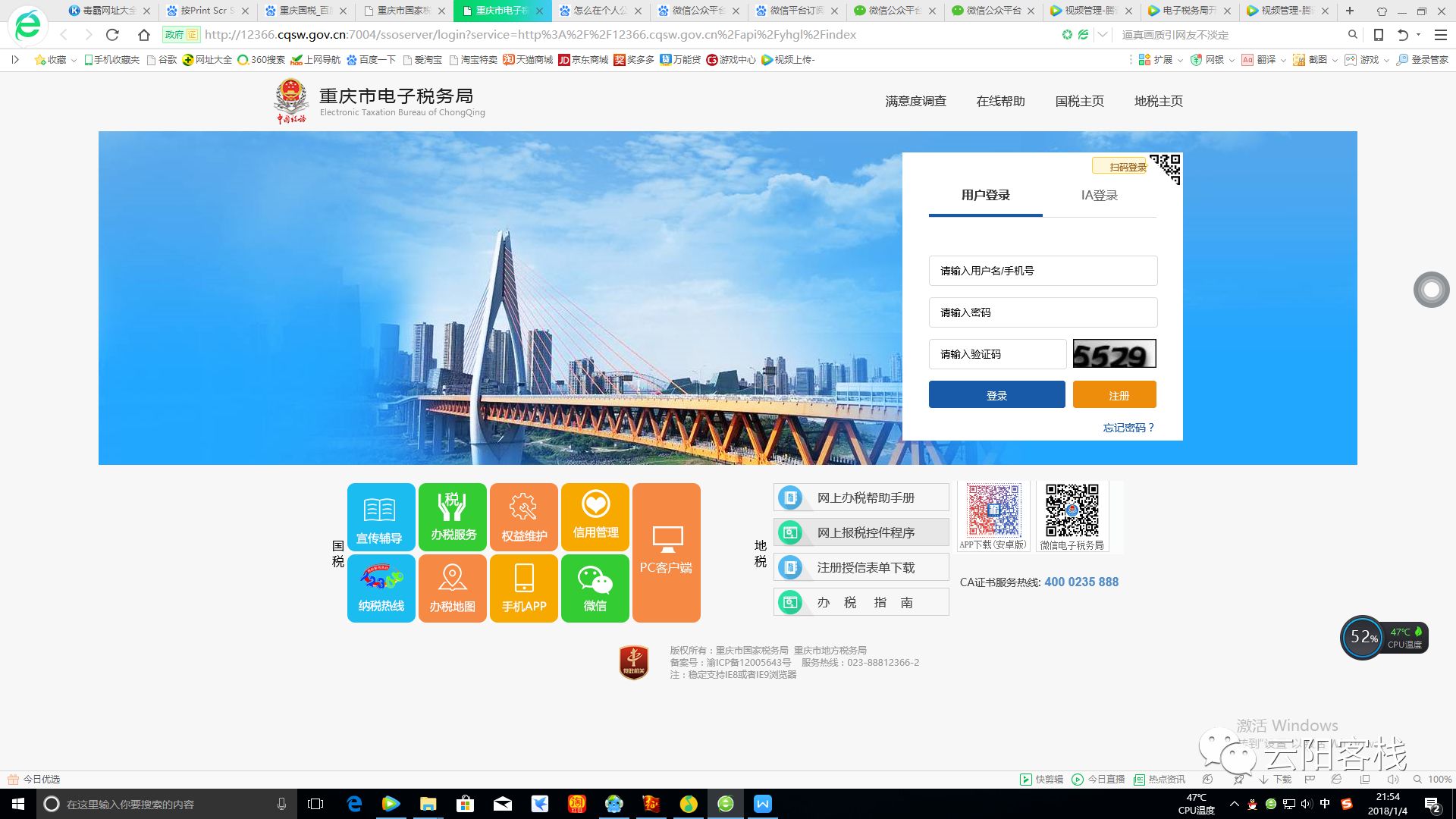1456x819 pixels.
Task: Click the blue 登录 login button
Action: [996, 394]
